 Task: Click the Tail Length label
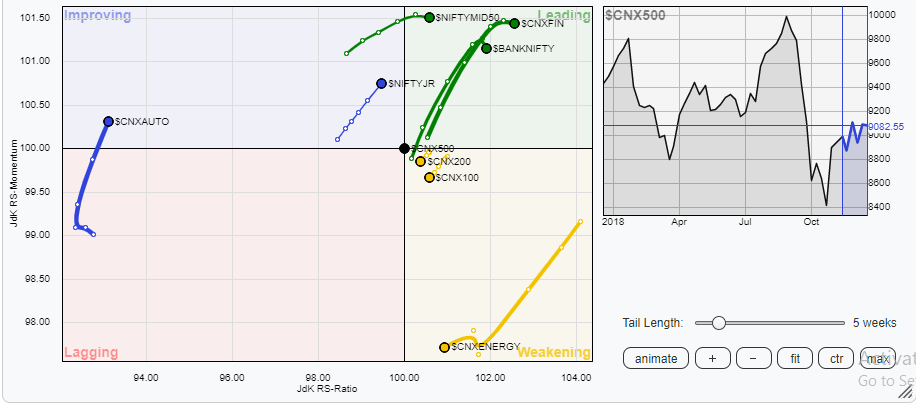[653, 323]
